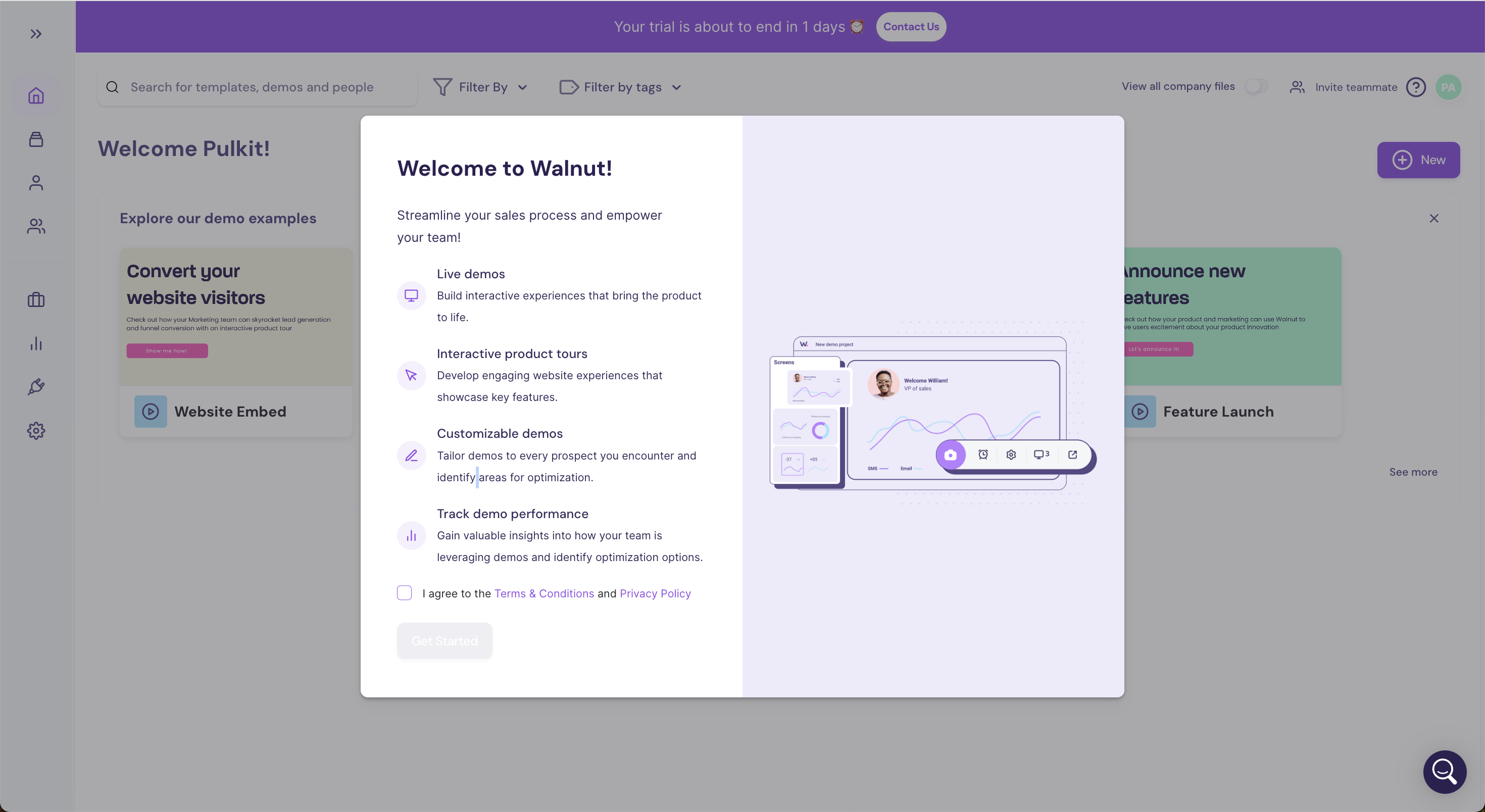Click the Let's announce it! button
The width and height of the screenshot is (1485, 812).
[x=1158, y=349]
